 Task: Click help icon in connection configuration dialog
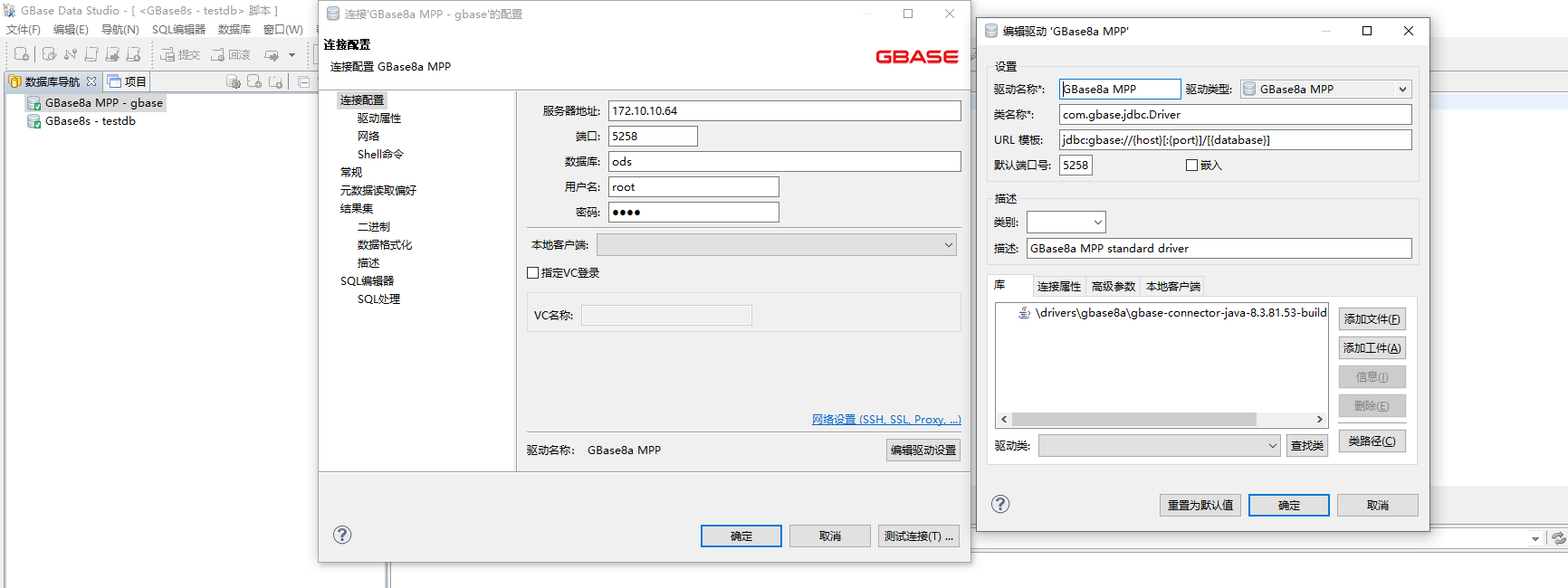tap(342, 535)
